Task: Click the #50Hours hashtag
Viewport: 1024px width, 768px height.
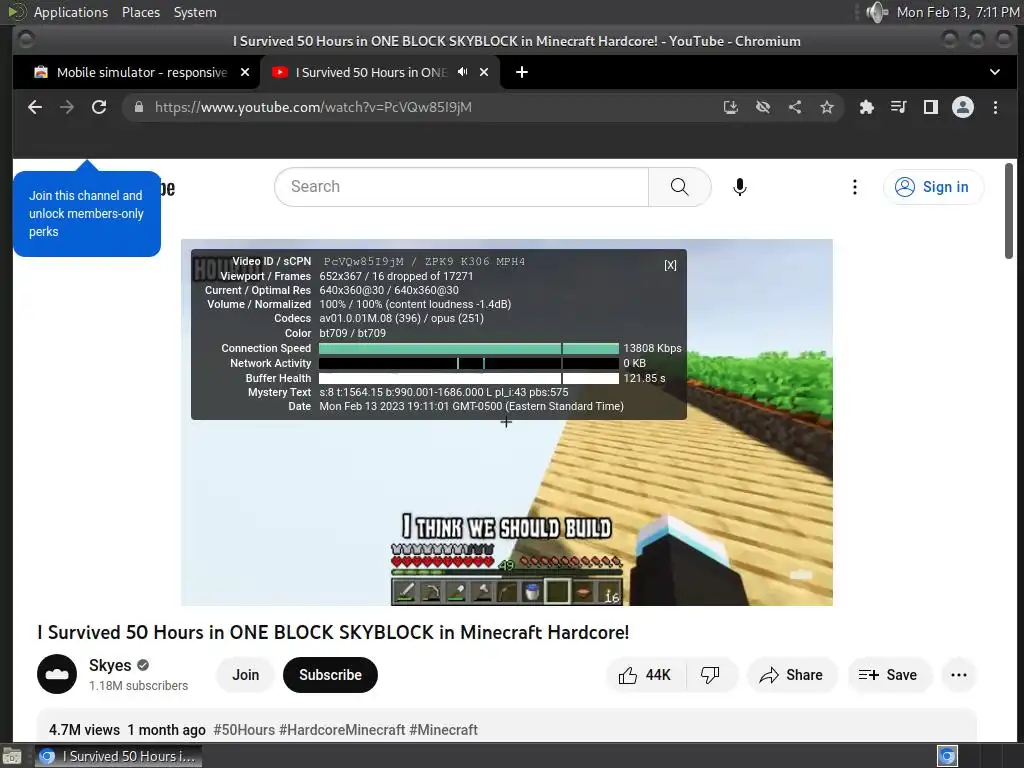Action: point(244,729)
